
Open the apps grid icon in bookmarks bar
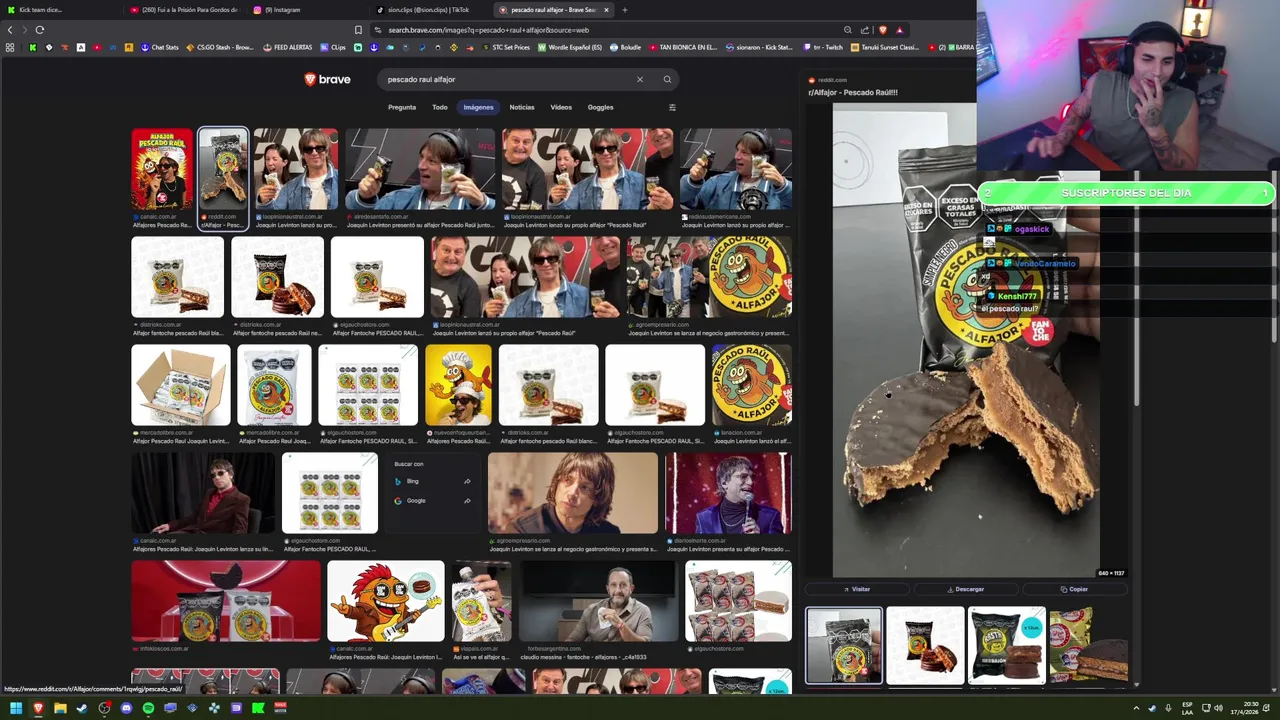pyautogui.click(x=10, y=47)
